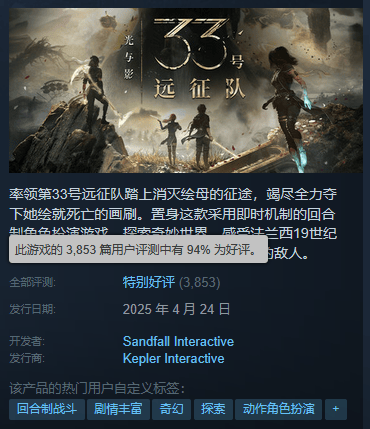Select the 回合制战斗 tag

pyautogui.click(x=47, y=409)
